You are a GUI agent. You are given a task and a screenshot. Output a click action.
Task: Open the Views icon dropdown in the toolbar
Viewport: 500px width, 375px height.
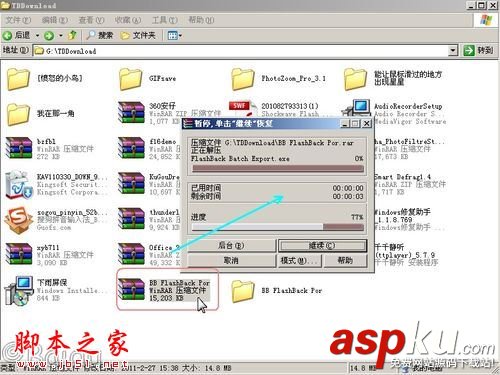click(175, 35)
